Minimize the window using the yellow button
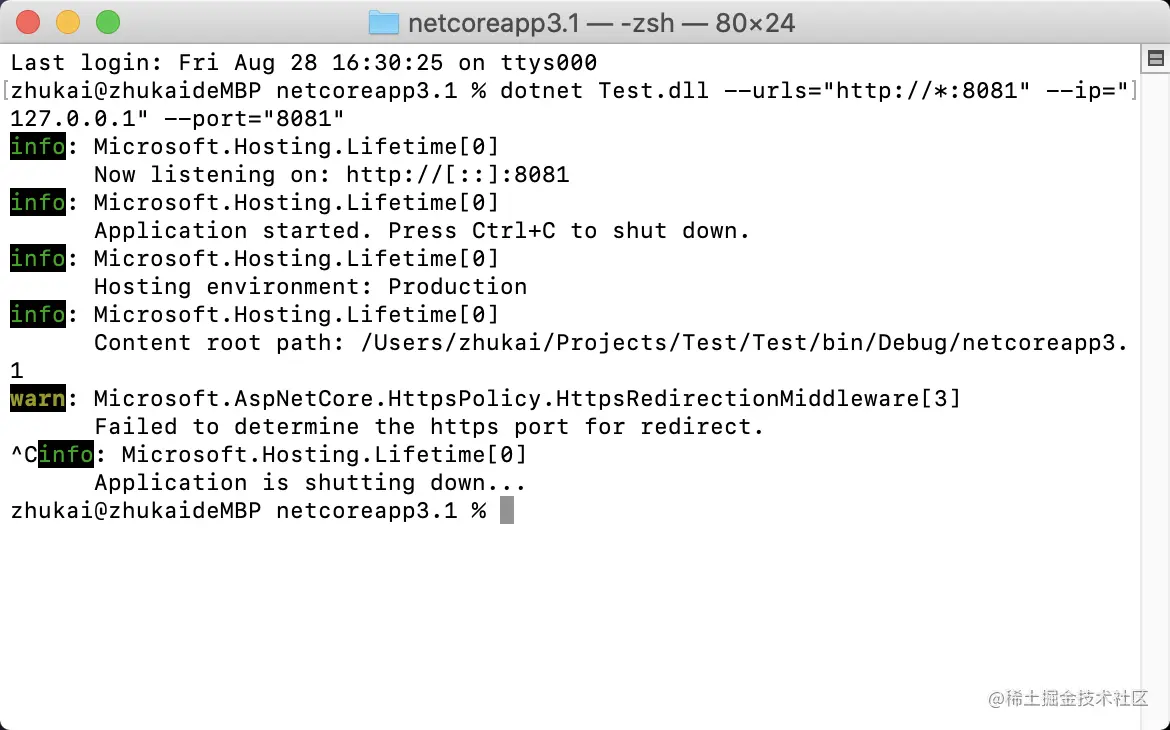Screen dimensions: 1170x730 68,22
